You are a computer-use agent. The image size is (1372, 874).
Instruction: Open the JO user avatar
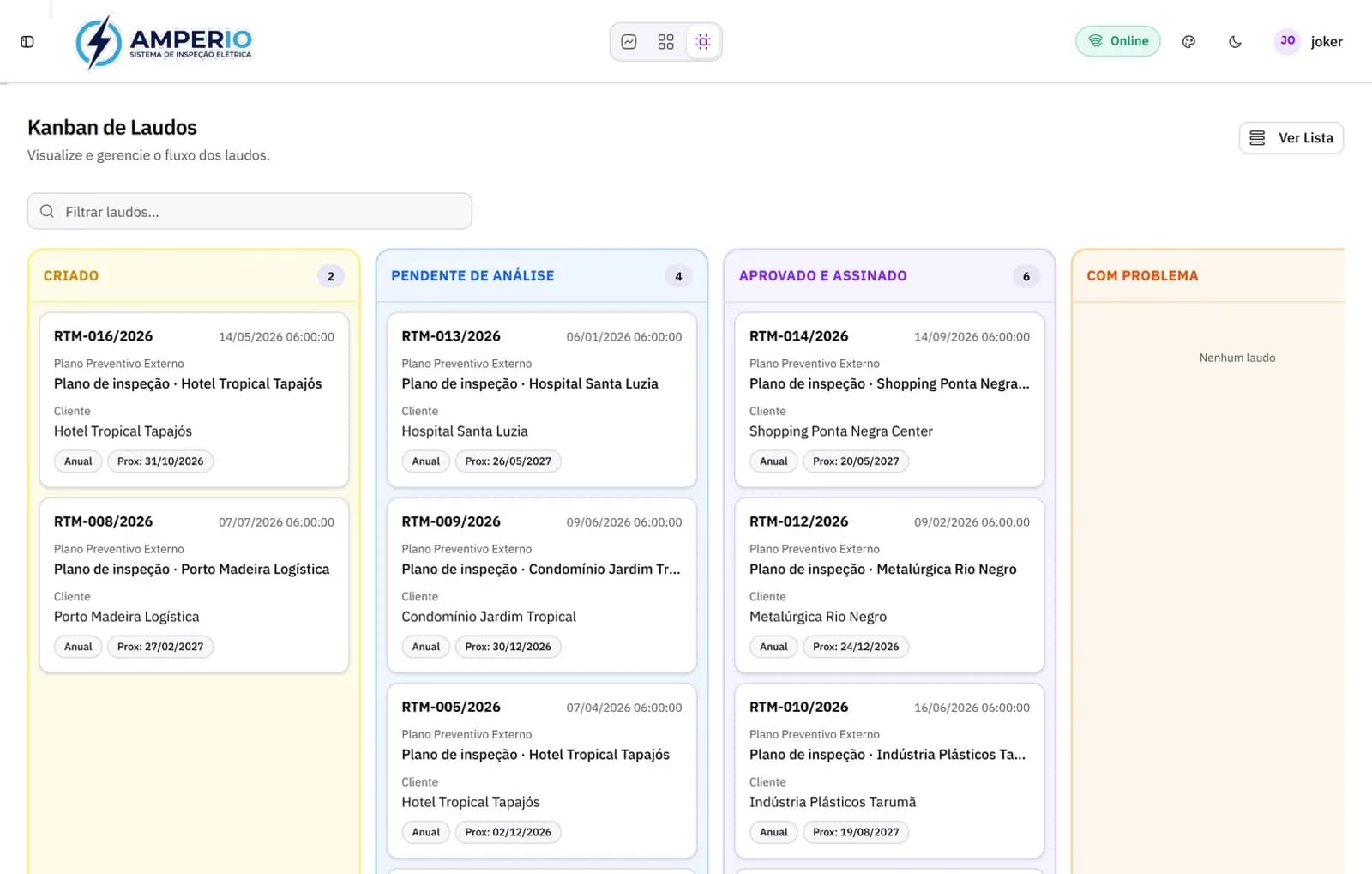pyautogui.click(x=1287, y=40)
